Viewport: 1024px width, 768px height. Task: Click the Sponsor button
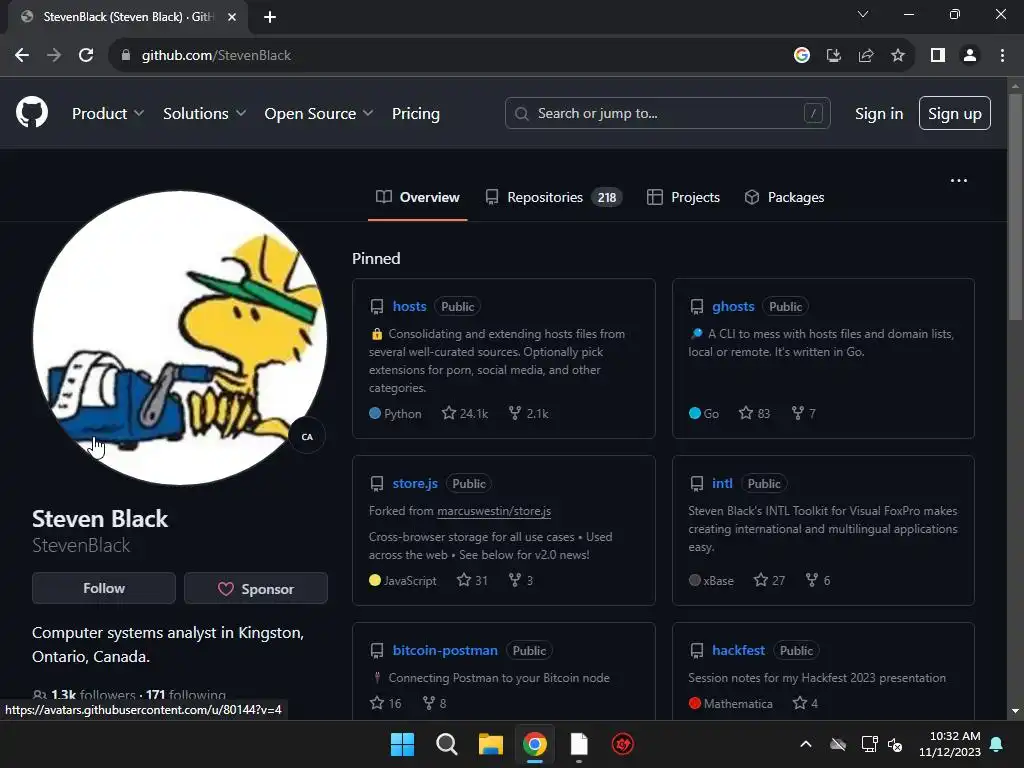coord(256,588)
